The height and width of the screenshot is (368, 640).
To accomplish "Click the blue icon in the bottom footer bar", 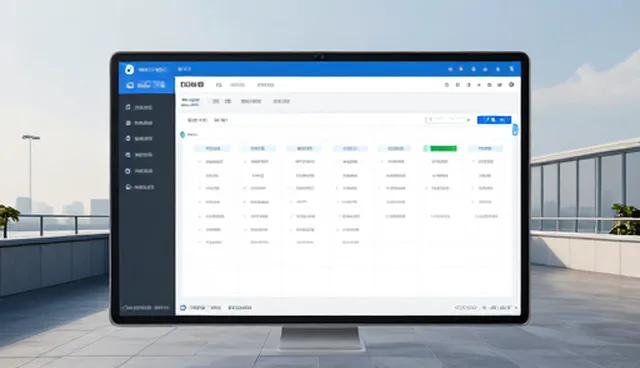I will 183,308.
